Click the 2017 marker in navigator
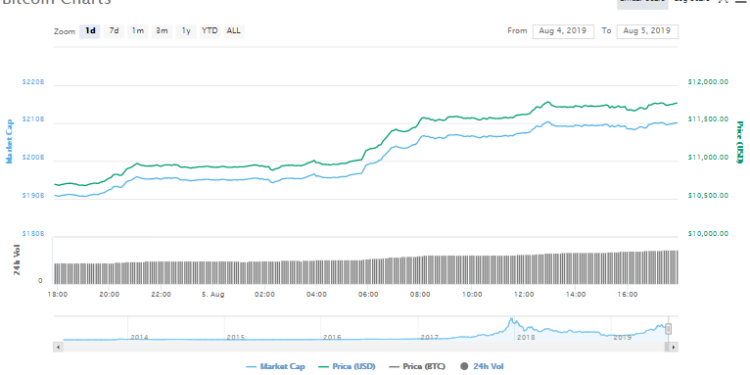This screenshot has height=375, width=750. (x=430, y=337)
